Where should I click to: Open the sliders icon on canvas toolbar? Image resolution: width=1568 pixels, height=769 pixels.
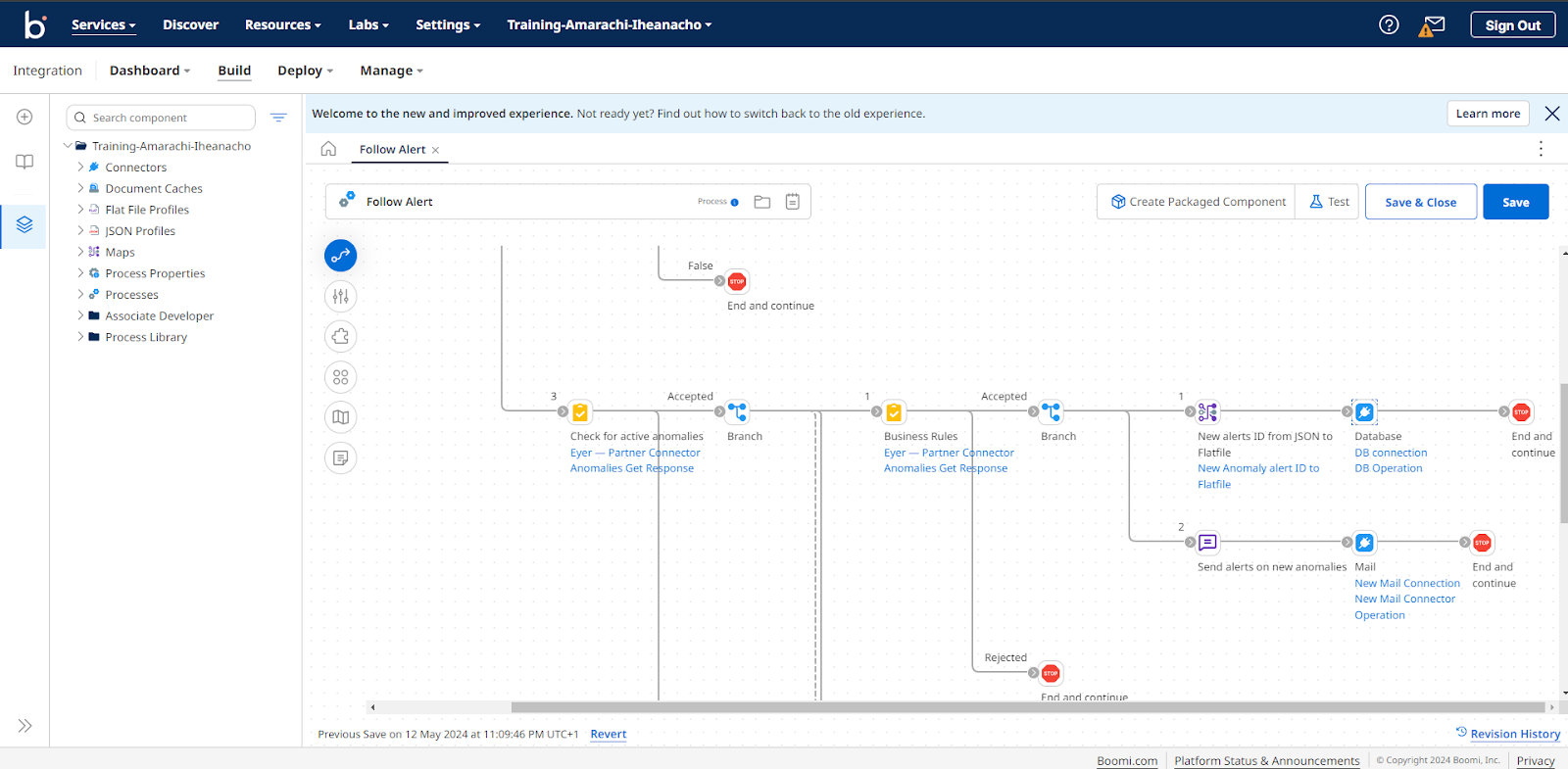341,296
